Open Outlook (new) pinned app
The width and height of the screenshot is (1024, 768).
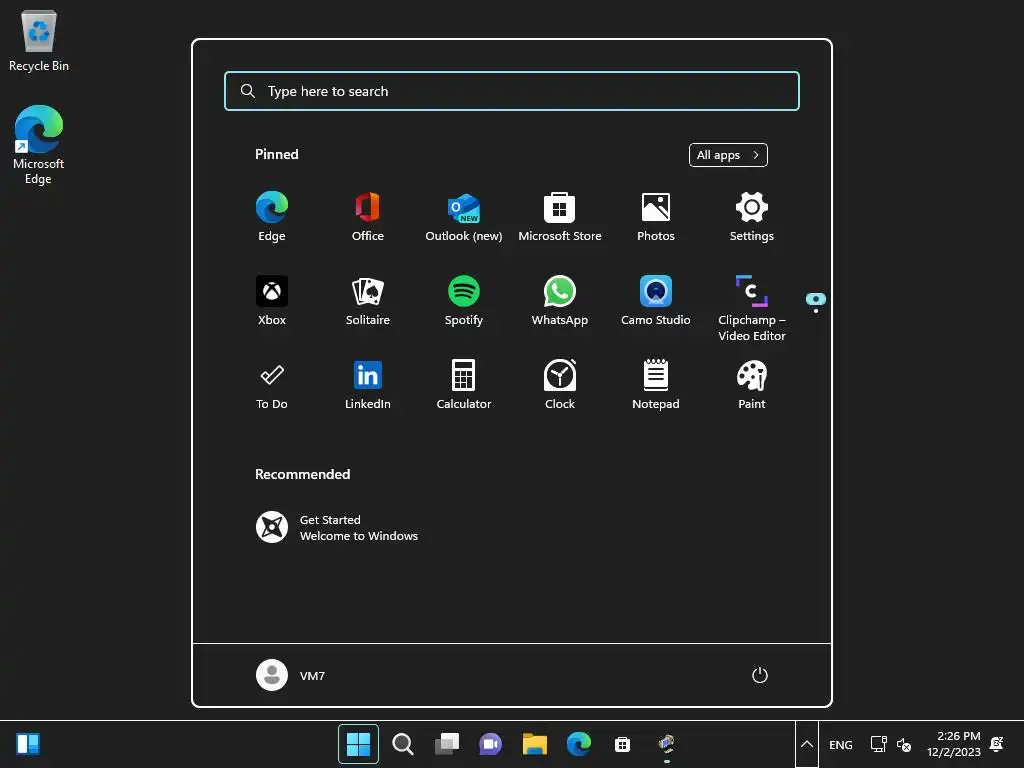(464, 217)
